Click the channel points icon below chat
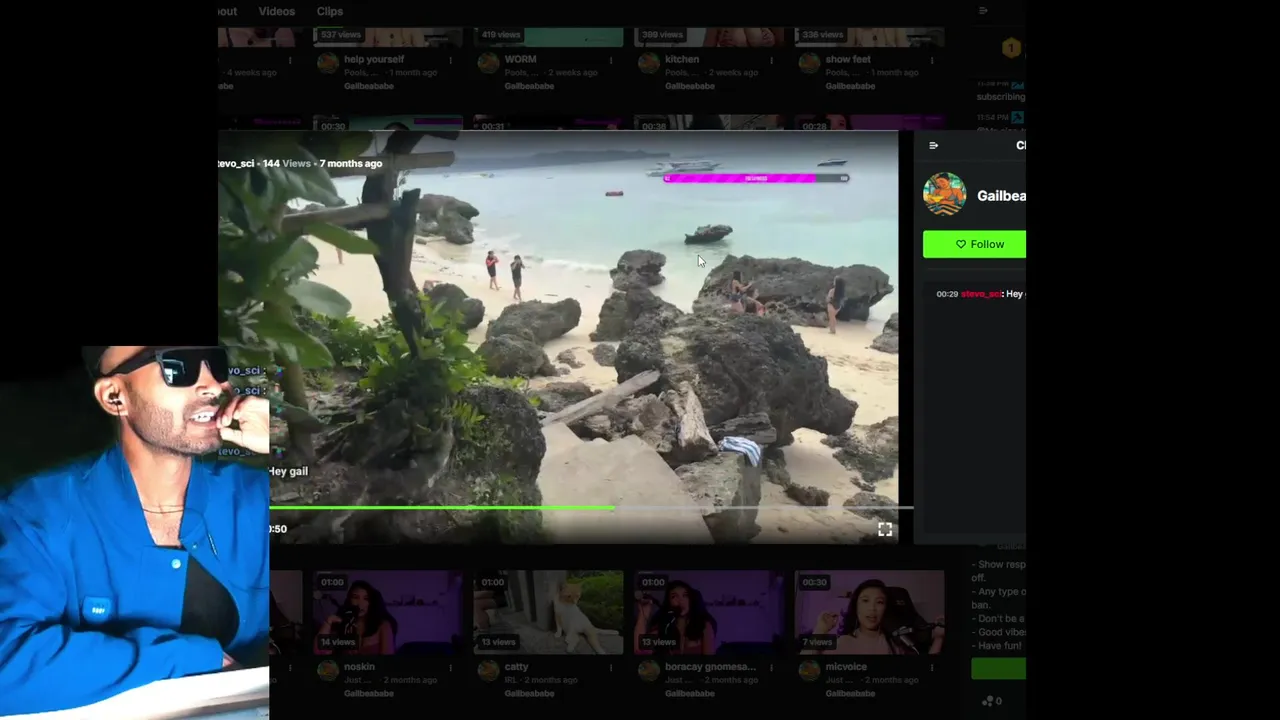 pyautogui.click(x=988, y=701)
